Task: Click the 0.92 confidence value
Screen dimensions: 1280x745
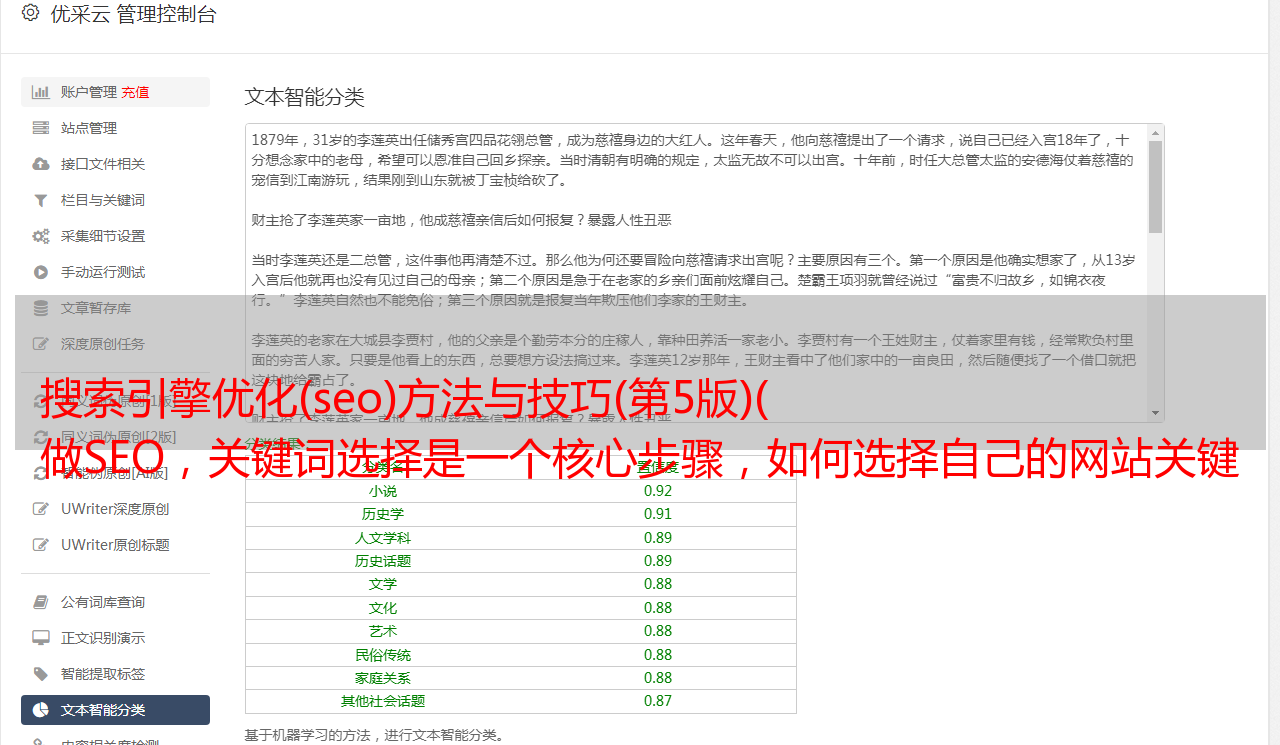Action: pos(658,491)
